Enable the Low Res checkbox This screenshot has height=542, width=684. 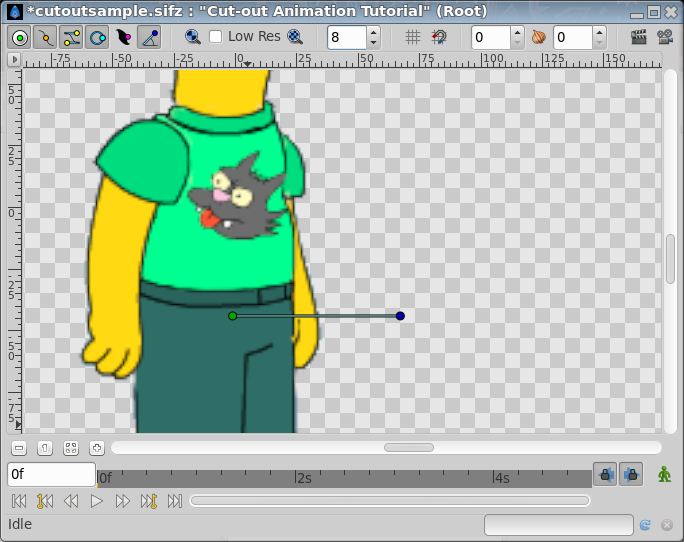tap(215, 37)
